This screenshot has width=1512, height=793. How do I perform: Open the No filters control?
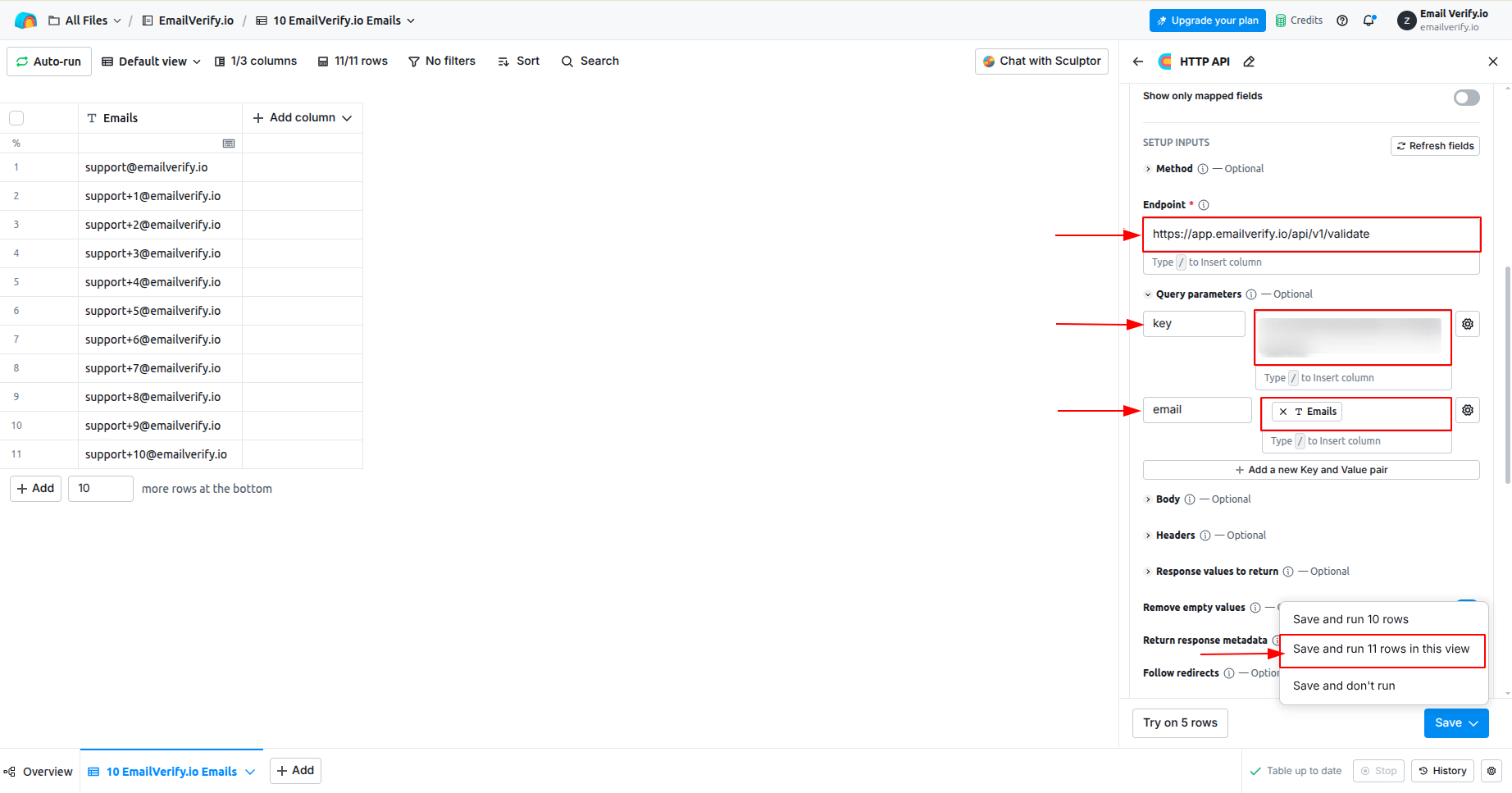(x=442, y=62)
